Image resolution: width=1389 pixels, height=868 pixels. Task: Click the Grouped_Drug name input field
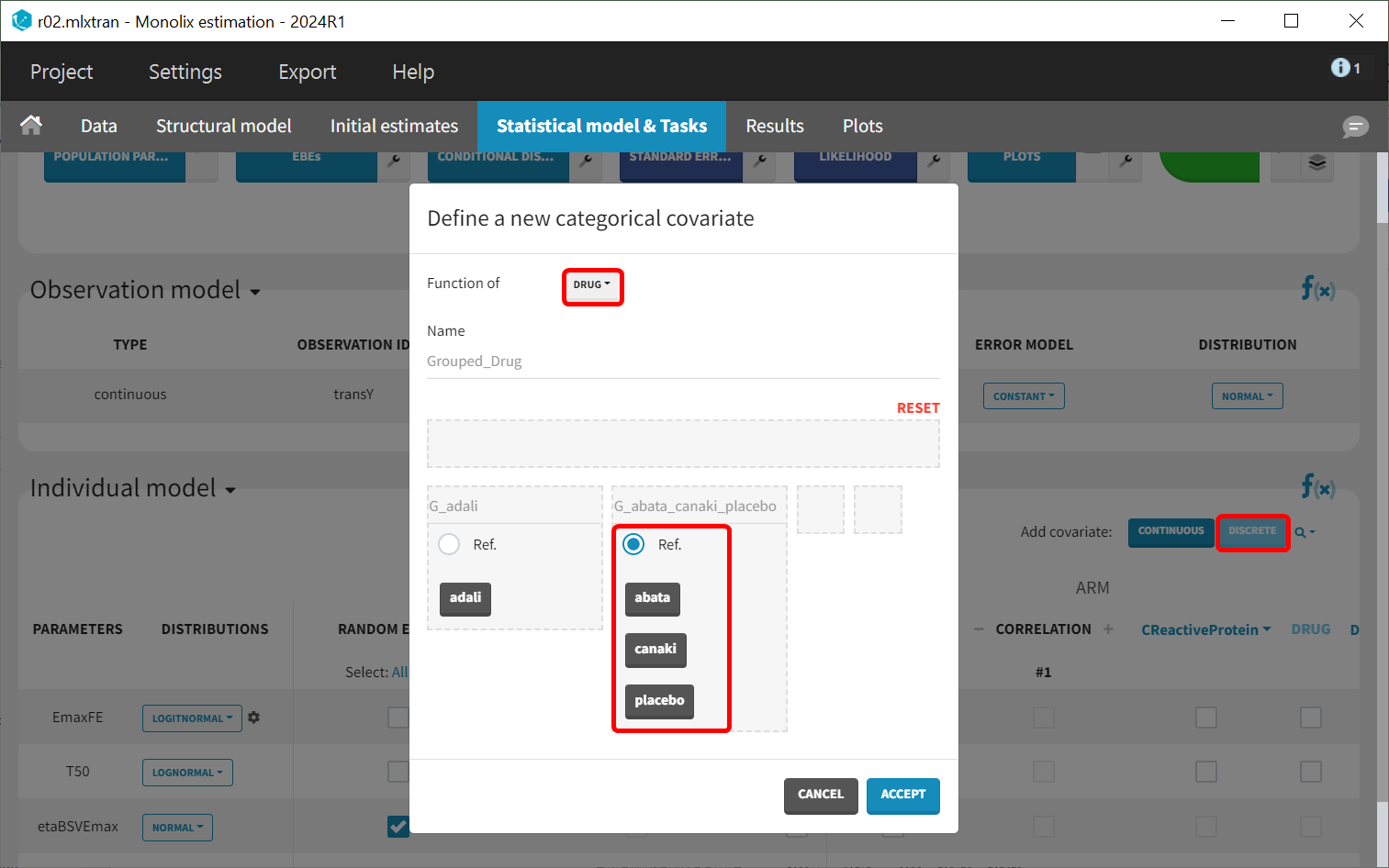[682, 362]
